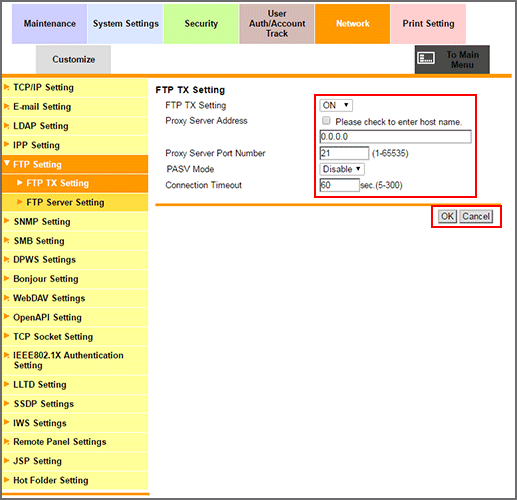Open the FTP TX Setting ON dropdown
Viewport: 517px width, 500px height.
point(336,105)
